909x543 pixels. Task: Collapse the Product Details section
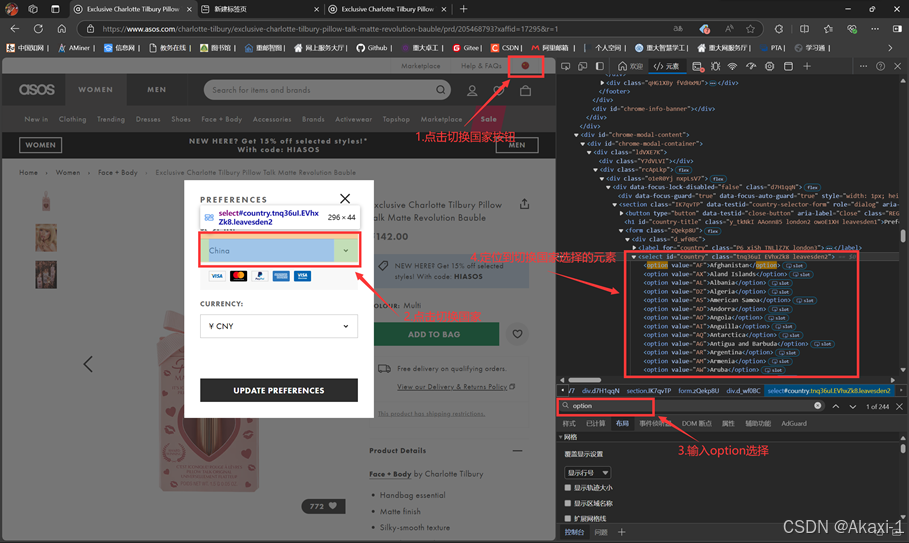[x=517, y=450]
